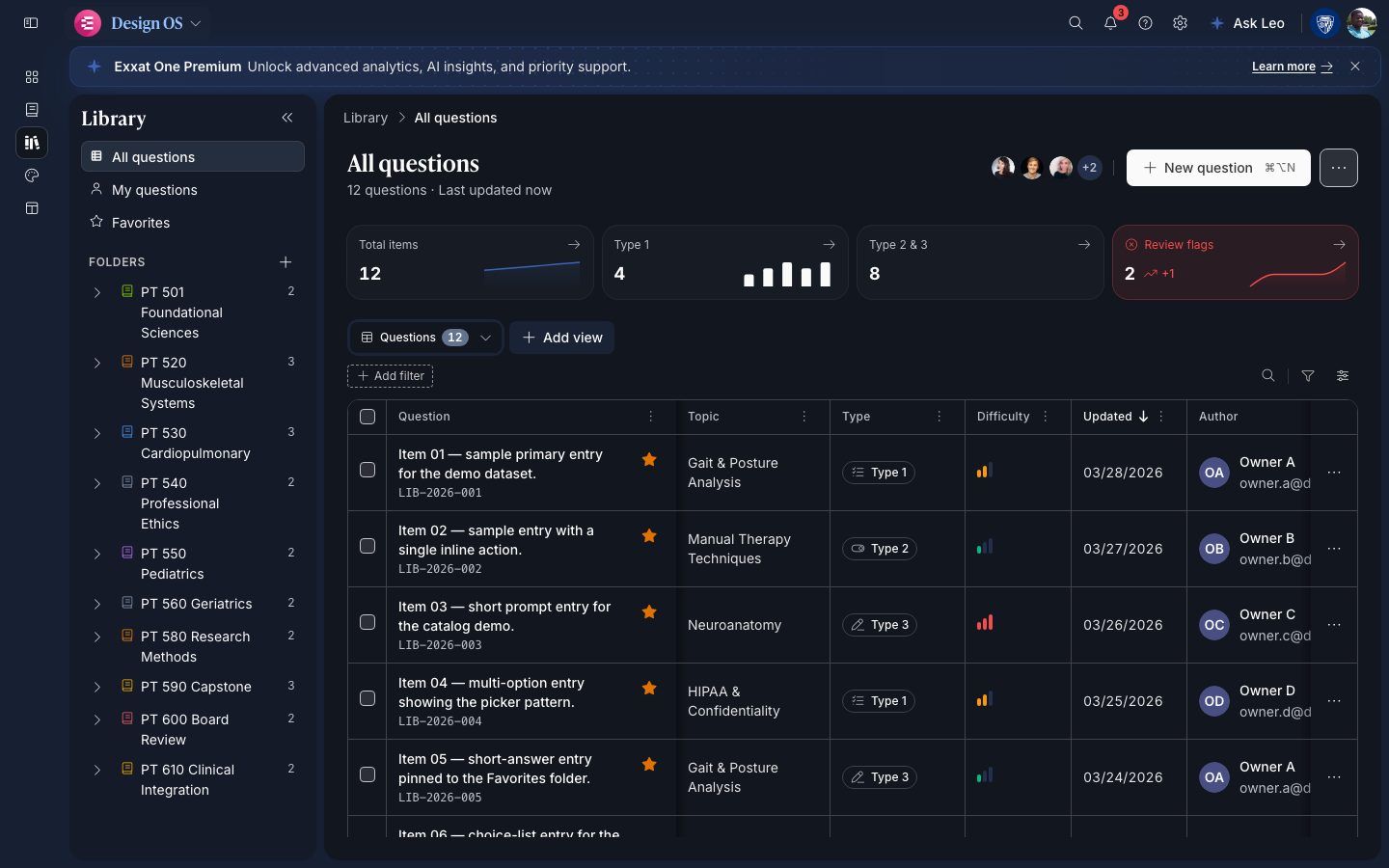The height and width of the screenshot is (868, 1389).
Task: Expand the PT 530 Cardiopulmonary folder
Action: click(x=97, y=433)
